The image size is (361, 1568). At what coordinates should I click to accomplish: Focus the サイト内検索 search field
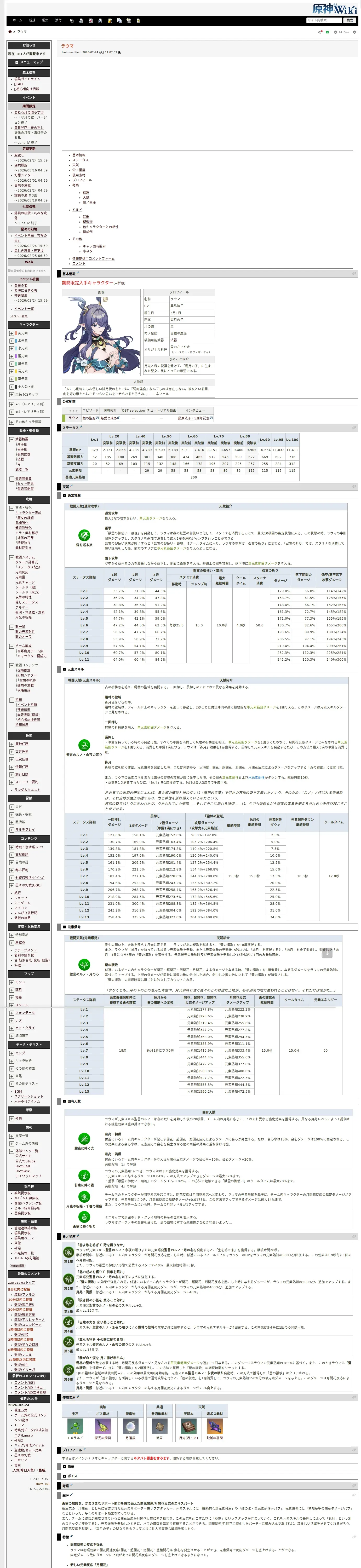[324, 20]
